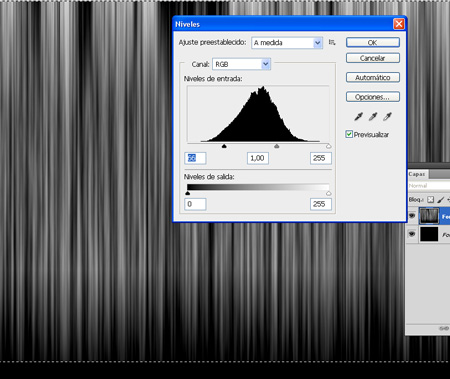Uncheck the Previsualizar checkbox
This screenshot has height=379, width=450.
point(349,134)
